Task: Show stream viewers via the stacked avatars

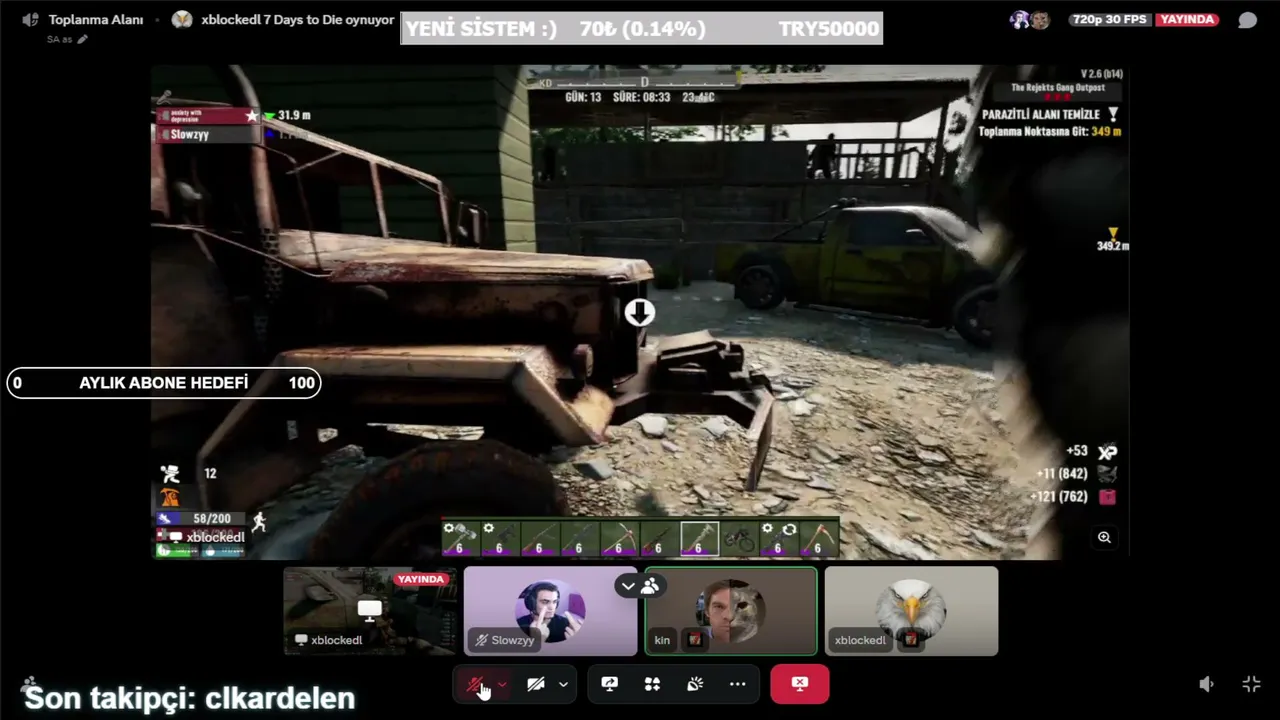Action: coord(1029,20)
